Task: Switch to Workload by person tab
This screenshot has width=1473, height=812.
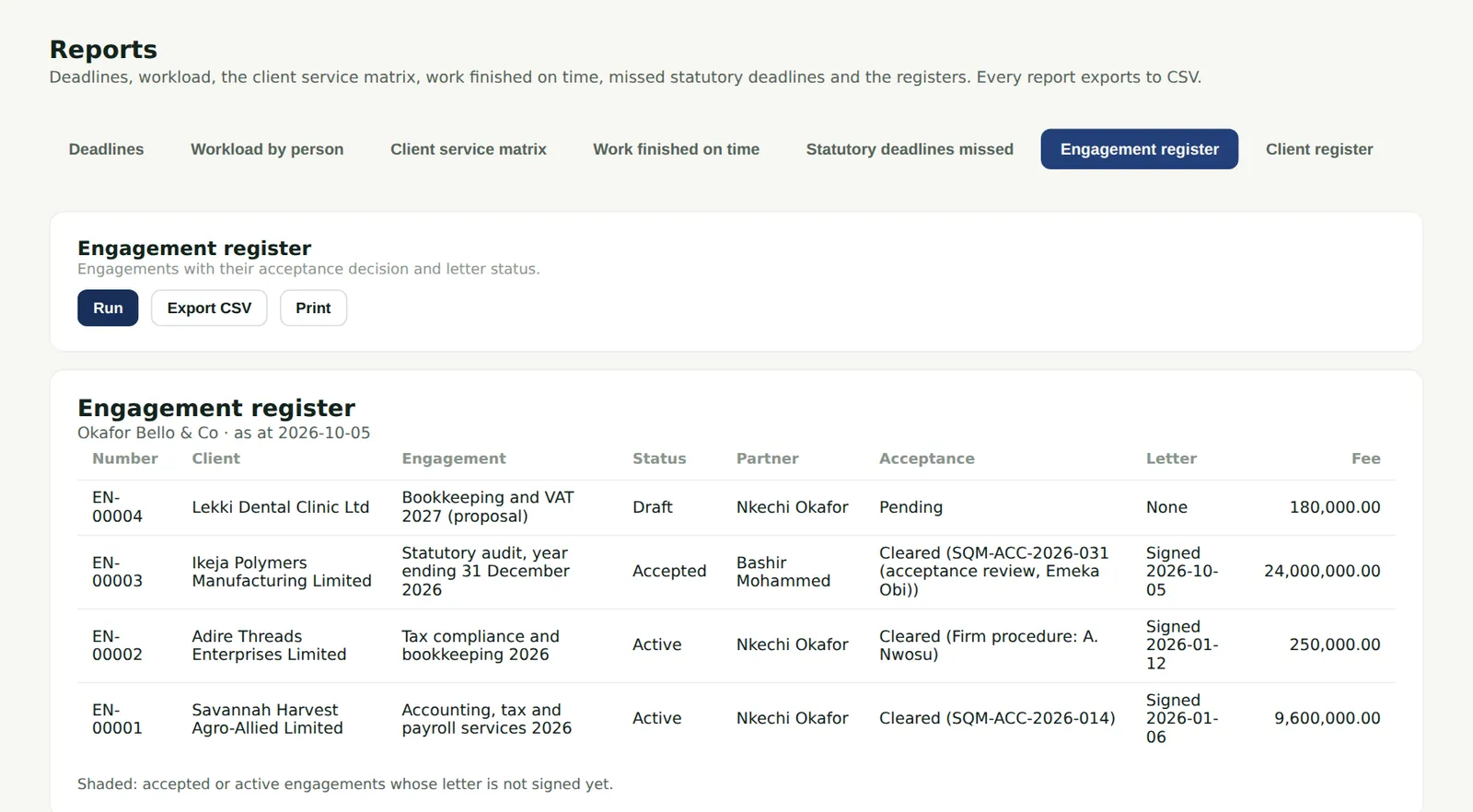Action: (x=267, y=149)
